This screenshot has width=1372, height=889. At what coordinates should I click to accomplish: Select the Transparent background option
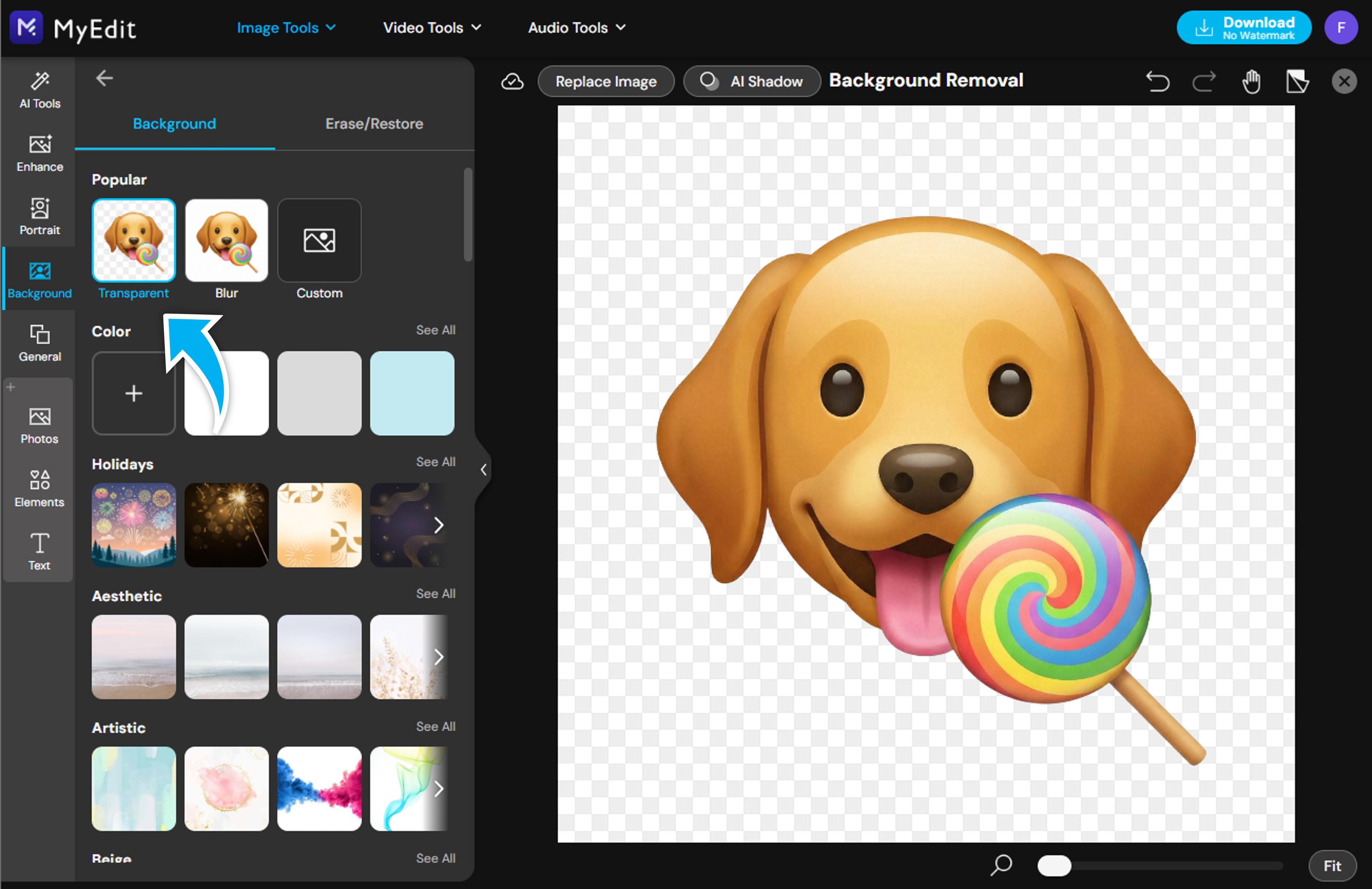click(133, 240)
